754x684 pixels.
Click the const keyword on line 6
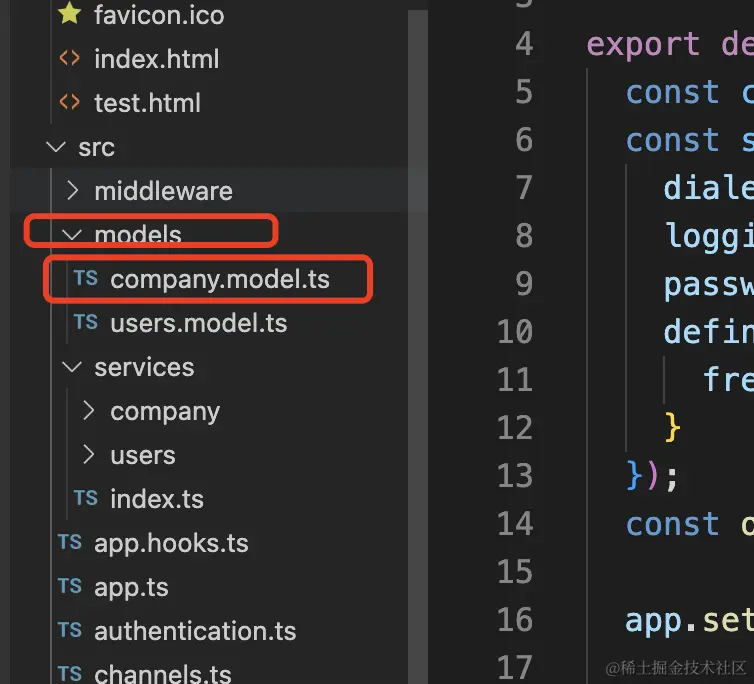(x=672, y=140)
